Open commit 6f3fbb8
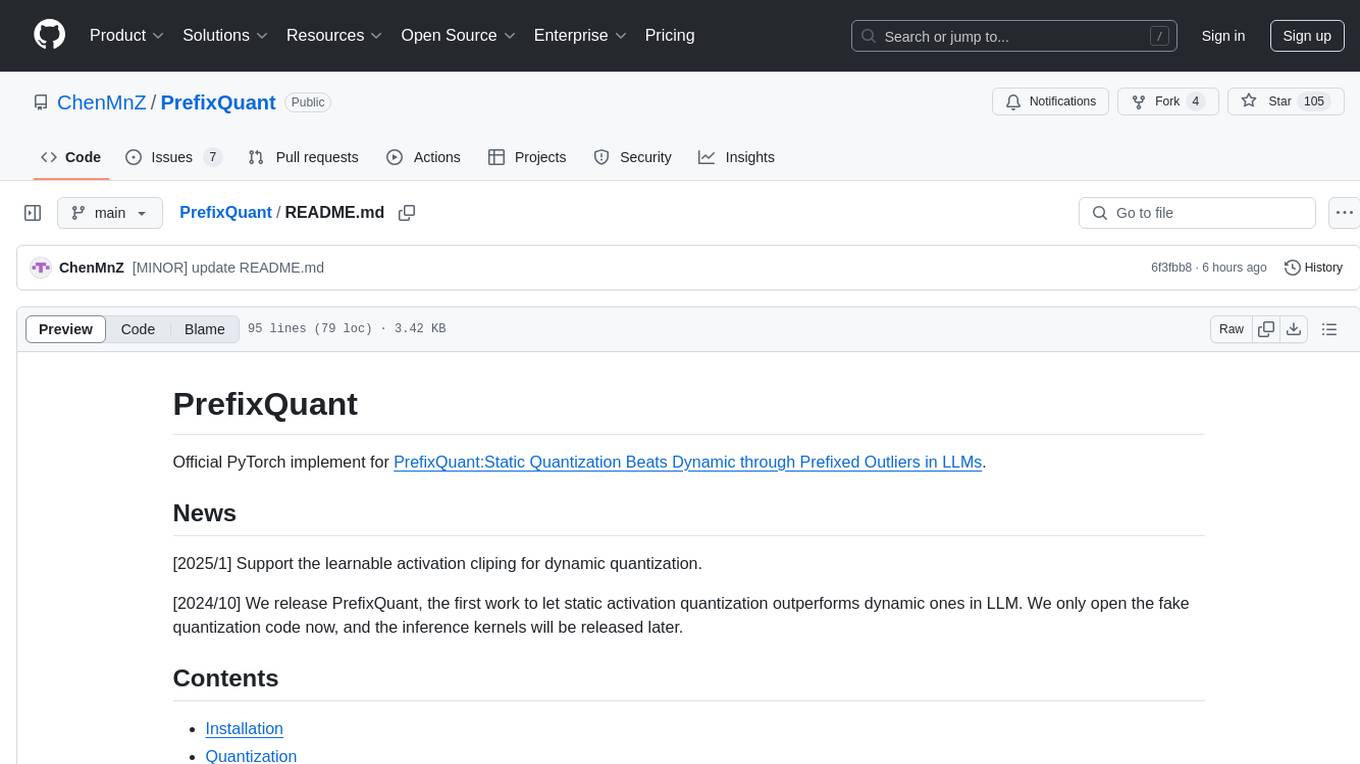Image resolution: width=1360 pixels, height=764 pixels. 1171,267
